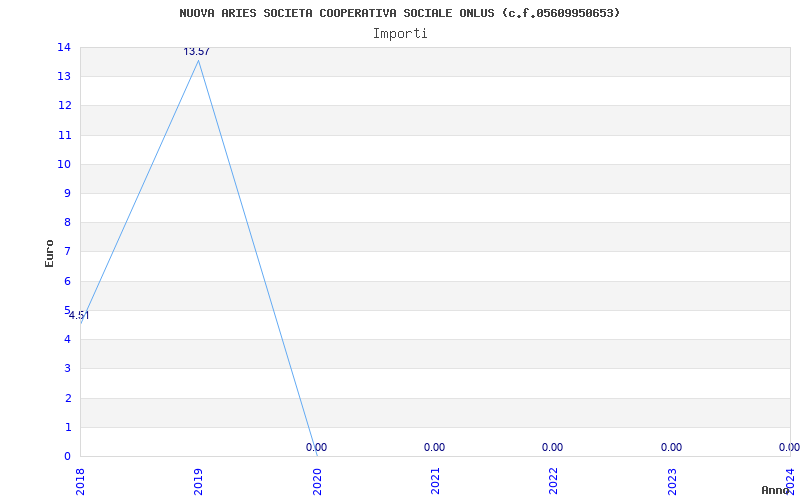This screenshot has height=500, width=800.
Task: Click the 3 tick on the y-axis
Action: [67, 368]
